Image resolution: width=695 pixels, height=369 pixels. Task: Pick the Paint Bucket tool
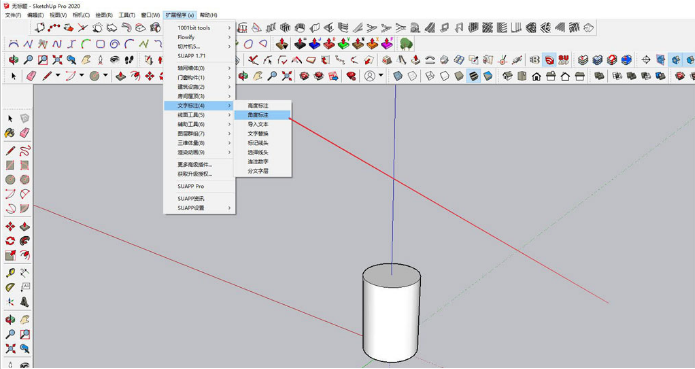[10, 133]
